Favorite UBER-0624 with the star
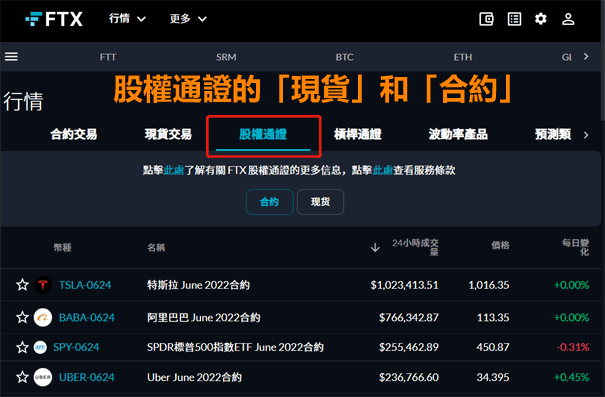This screenshot has height=397, width=605. click(22, 377)
